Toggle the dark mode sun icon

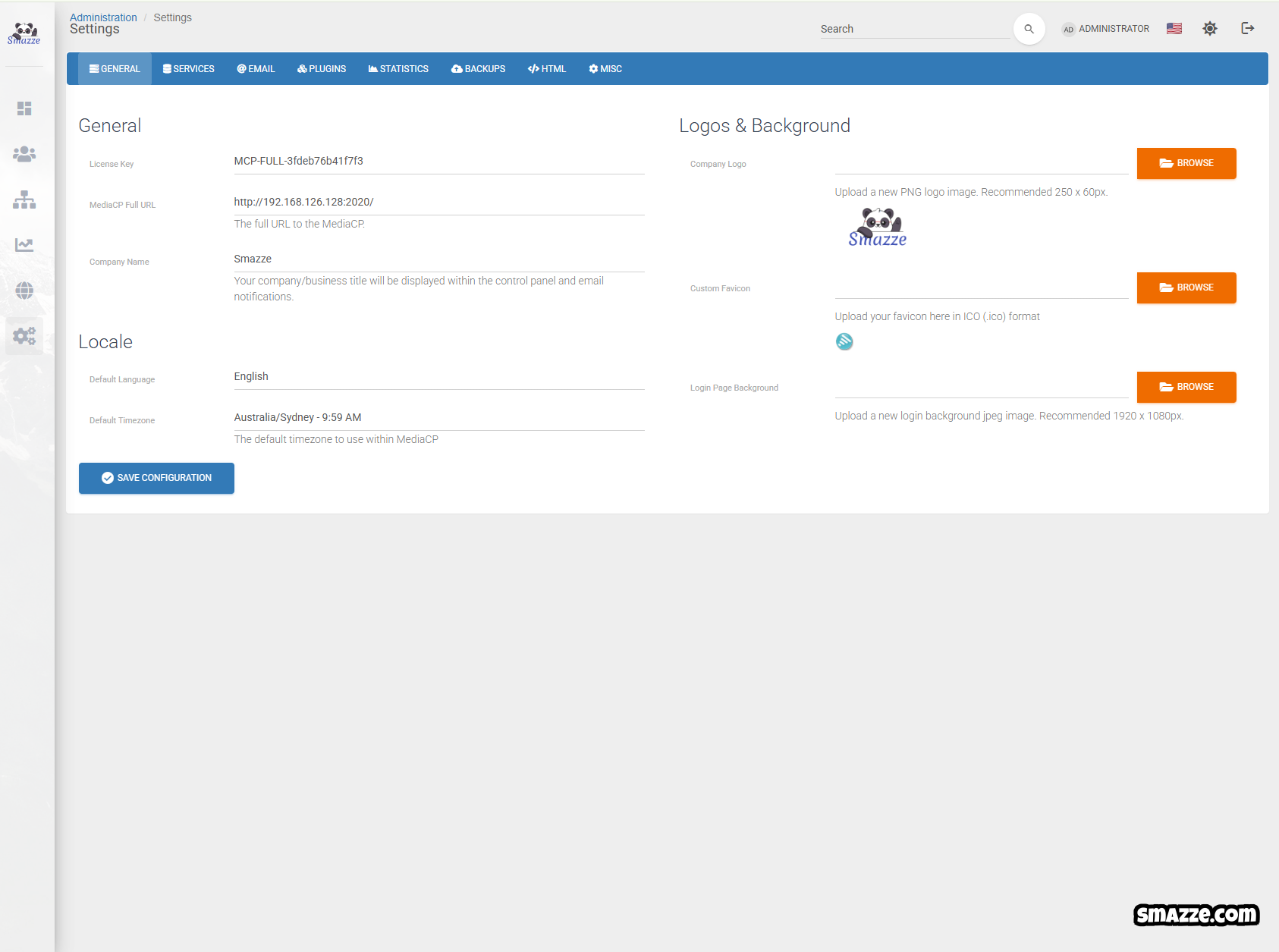coord(1209,29)
